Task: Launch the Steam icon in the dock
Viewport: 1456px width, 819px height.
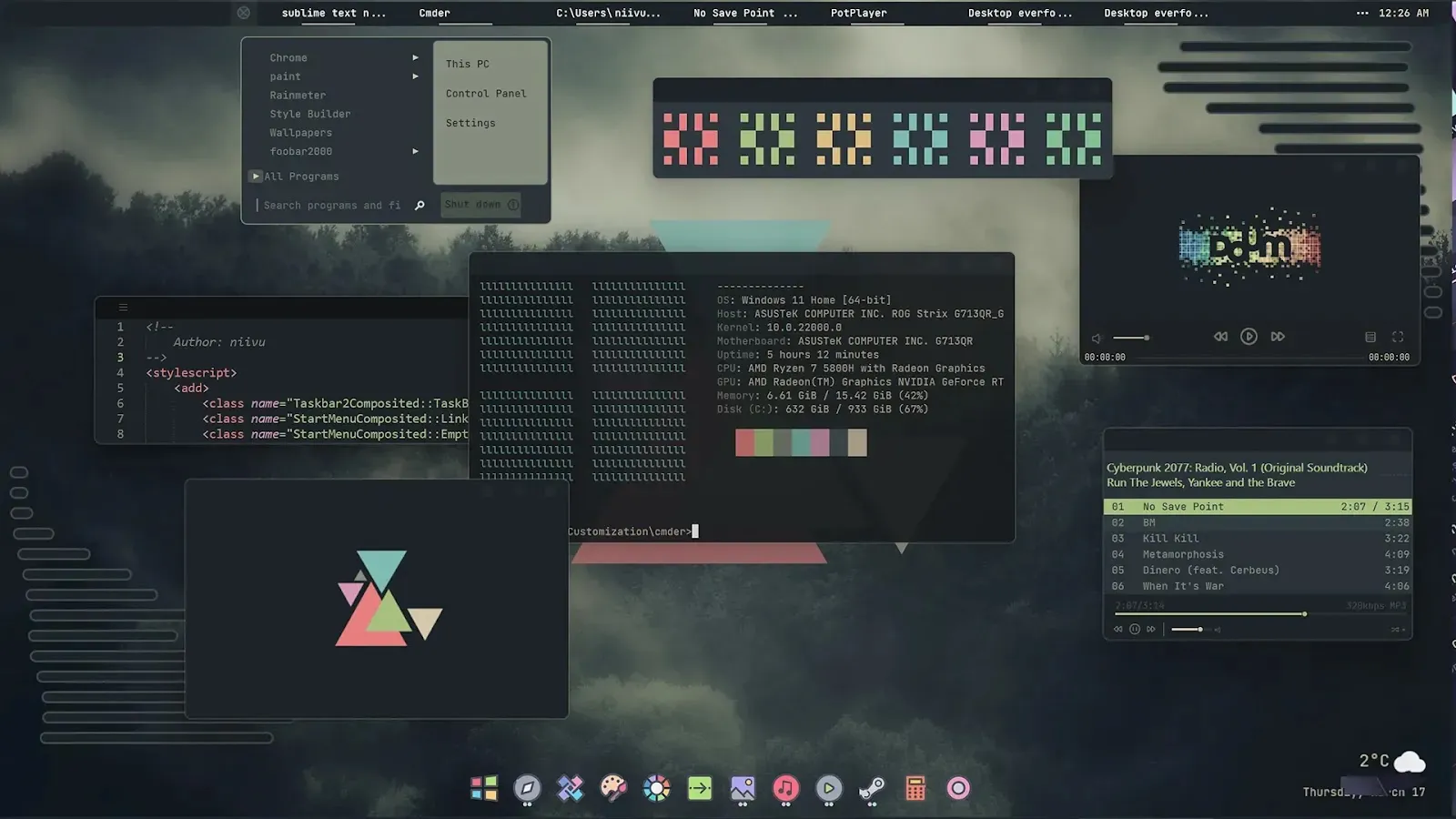Action: click(x=872, y=788)
